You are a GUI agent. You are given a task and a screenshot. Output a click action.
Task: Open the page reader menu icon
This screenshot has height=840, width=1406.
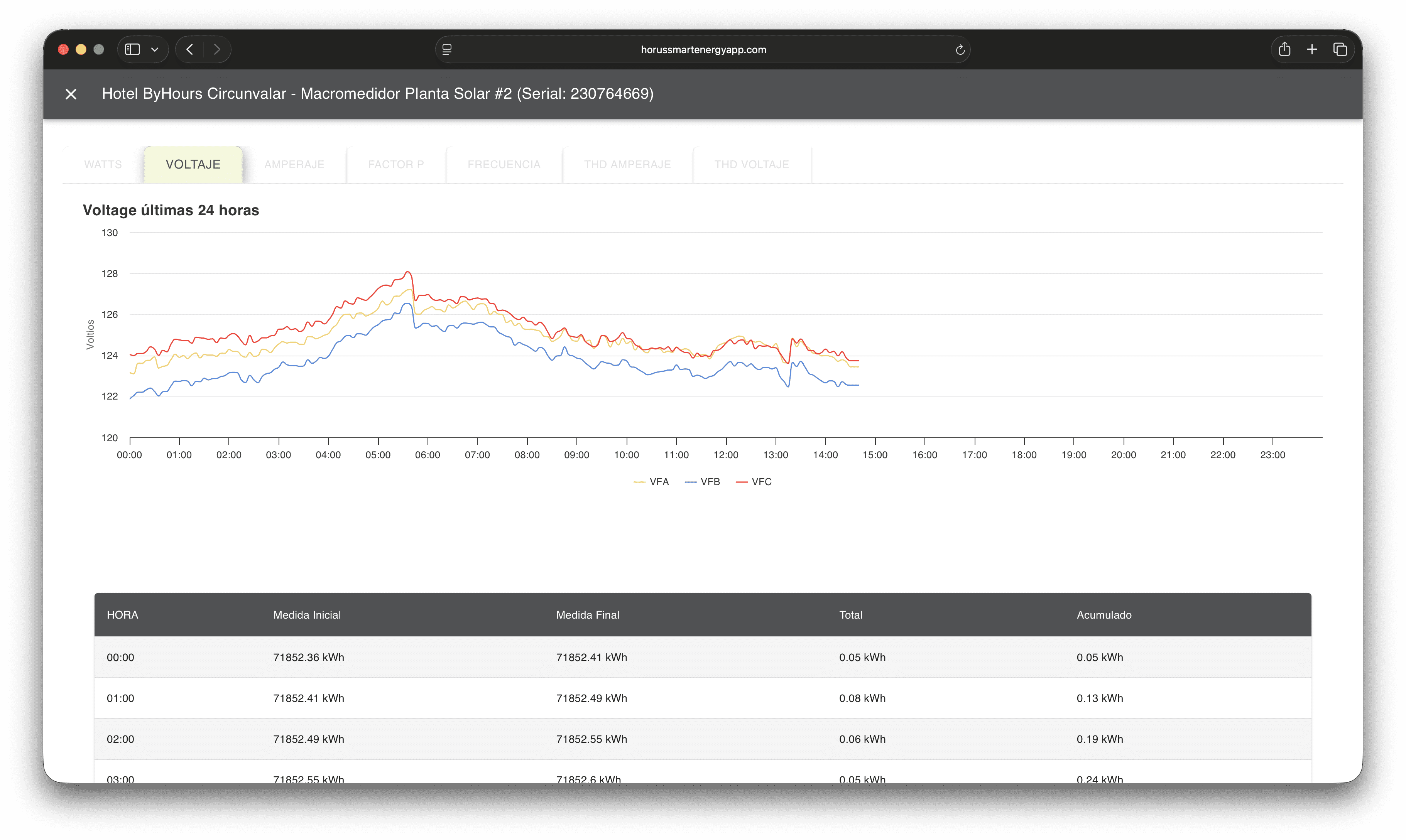tap(447, 50)
